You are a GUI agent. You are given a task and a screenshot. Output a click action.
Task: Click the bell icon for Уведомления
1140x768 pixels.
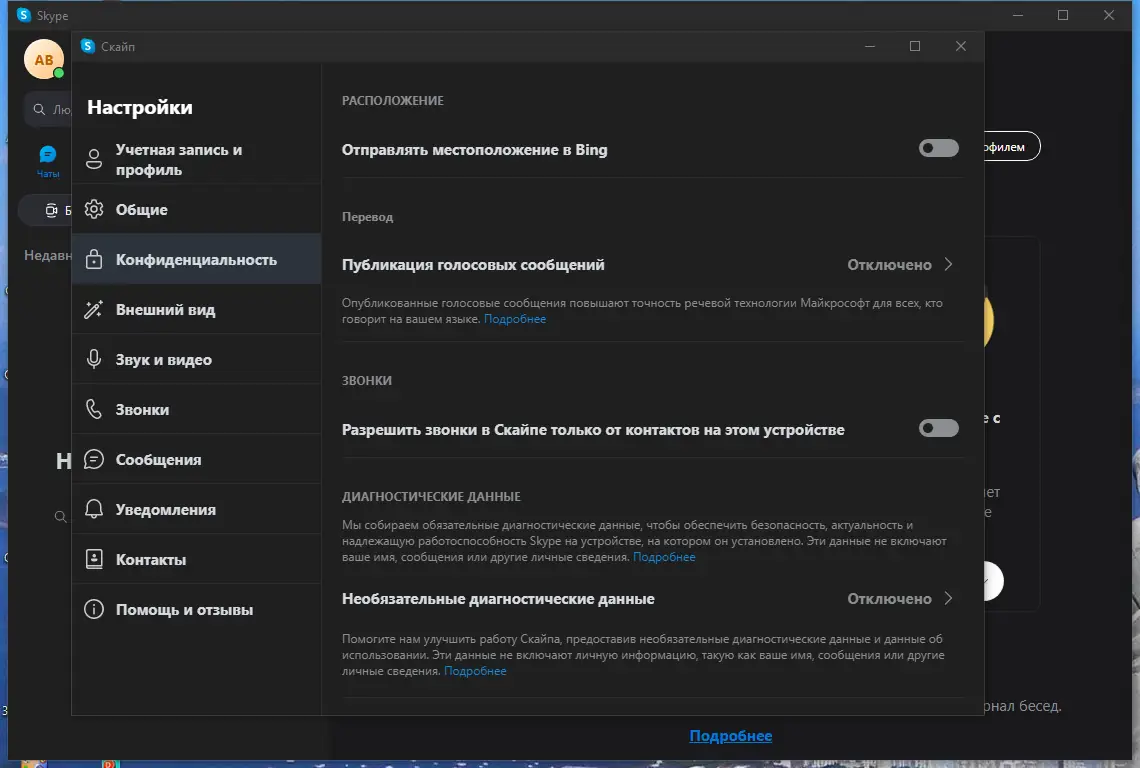pyautogui.click(x=94, y=510)
